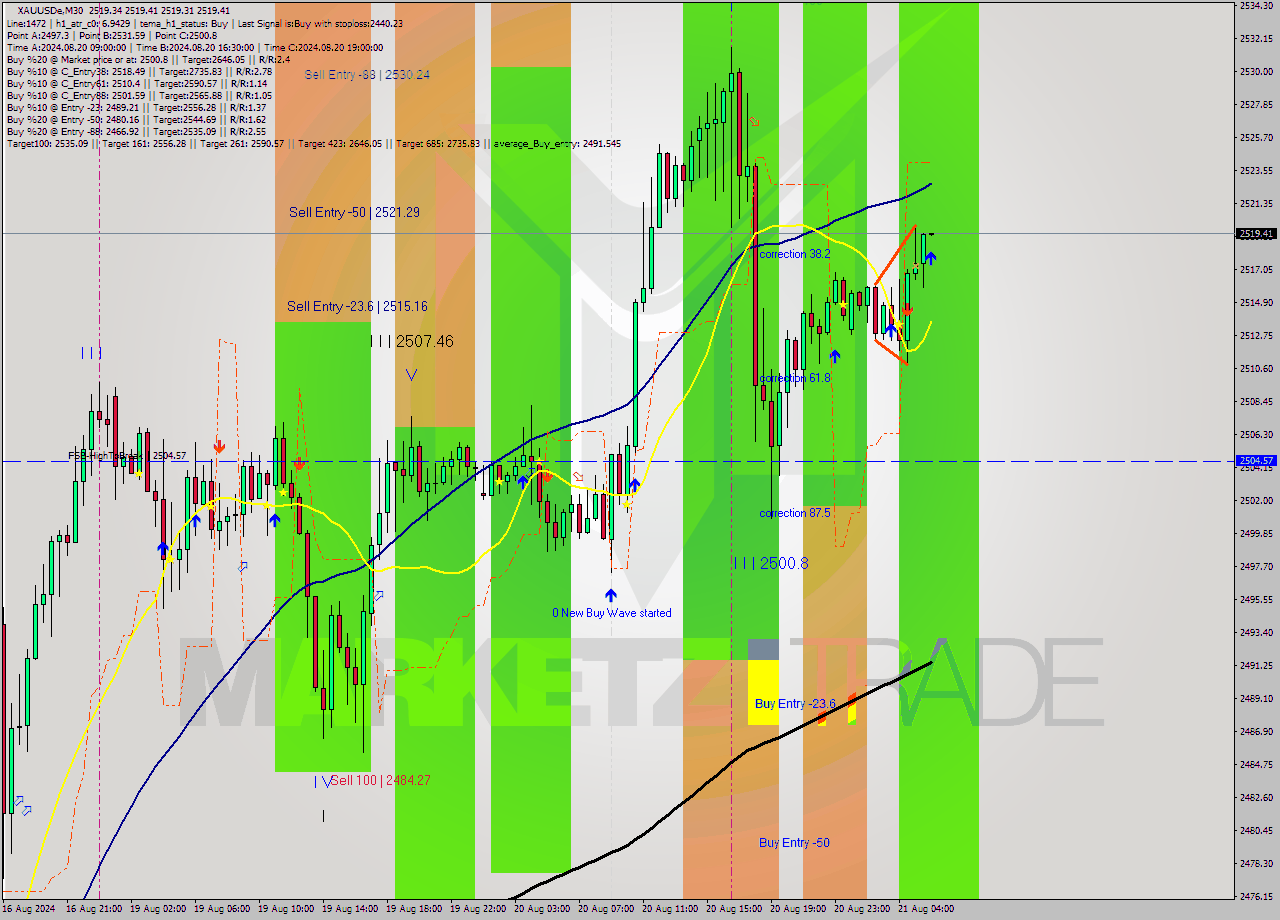
Task: Click the 2476.15 price axis value
Action: (x=1256, y=896)
